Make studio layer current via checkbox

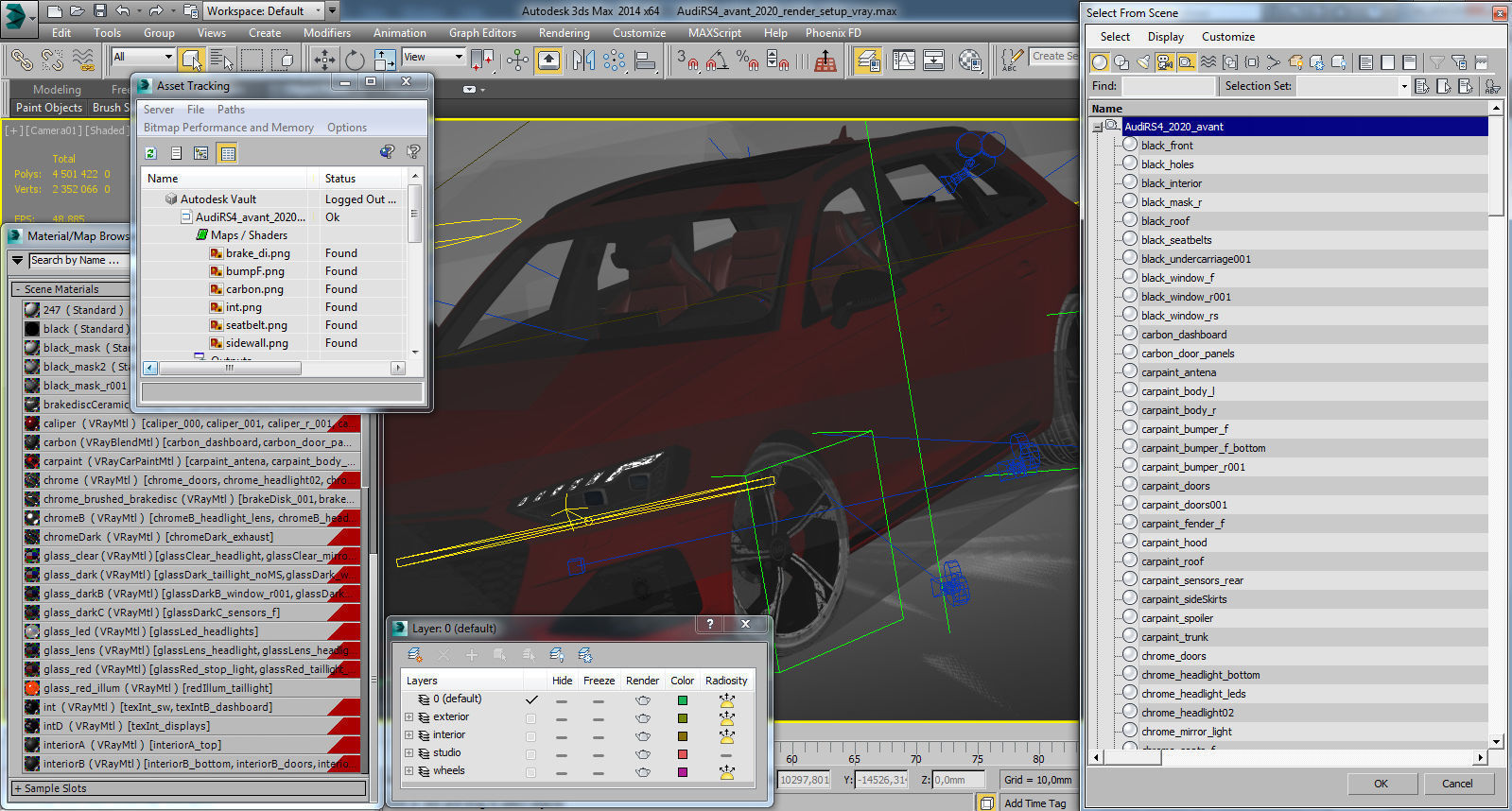(530, 754)
